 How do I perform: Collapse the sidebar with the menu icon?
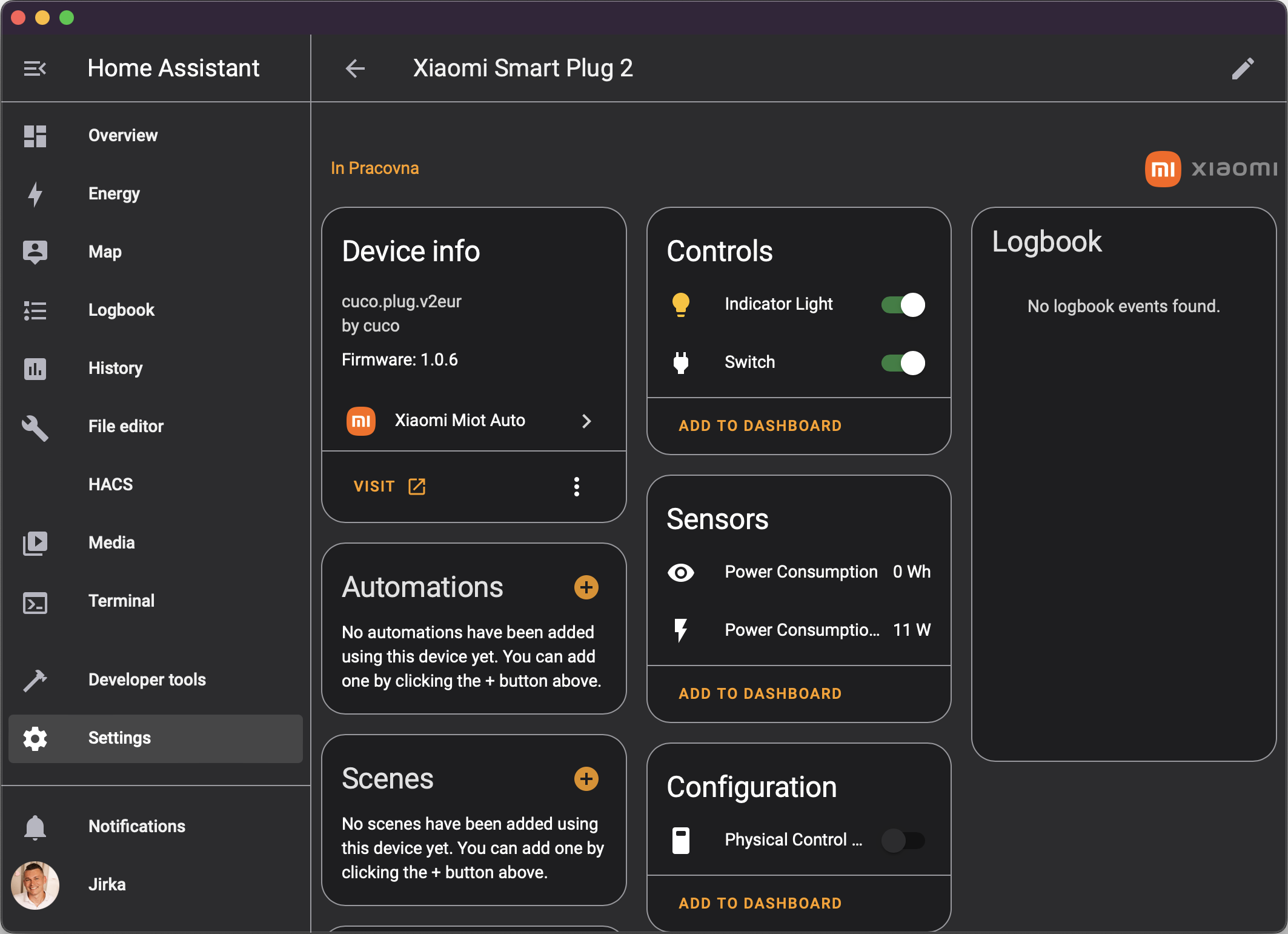click(35, 68)
